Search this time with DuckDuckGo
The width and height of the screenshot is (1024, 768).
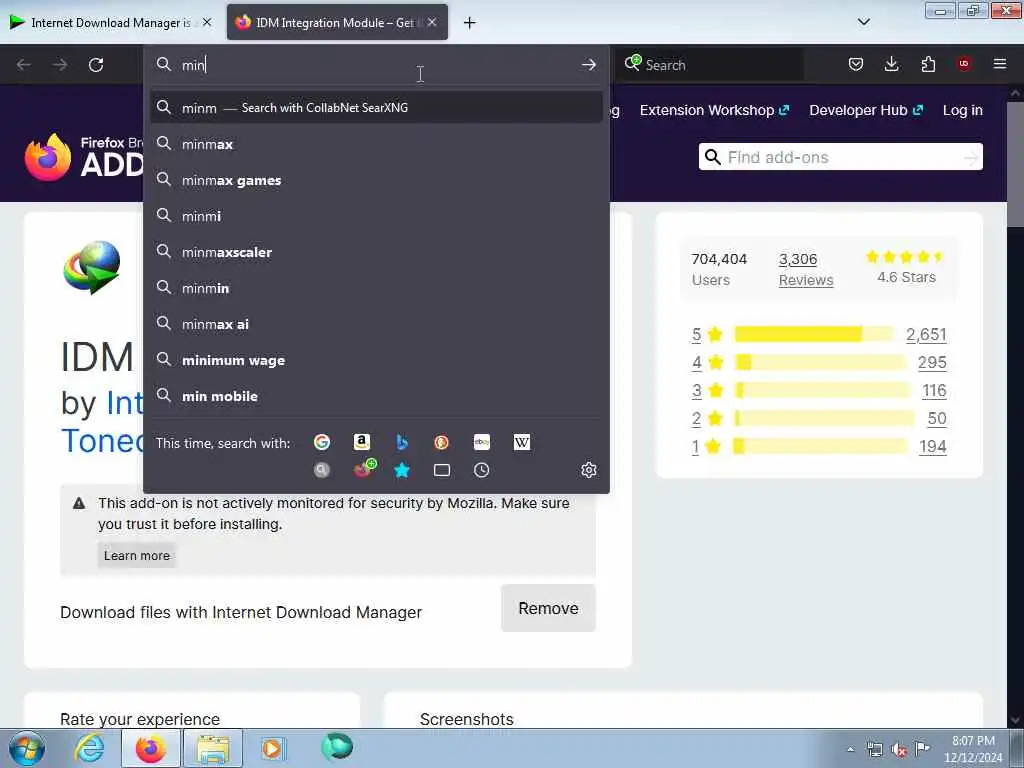(x=441, y=442)
